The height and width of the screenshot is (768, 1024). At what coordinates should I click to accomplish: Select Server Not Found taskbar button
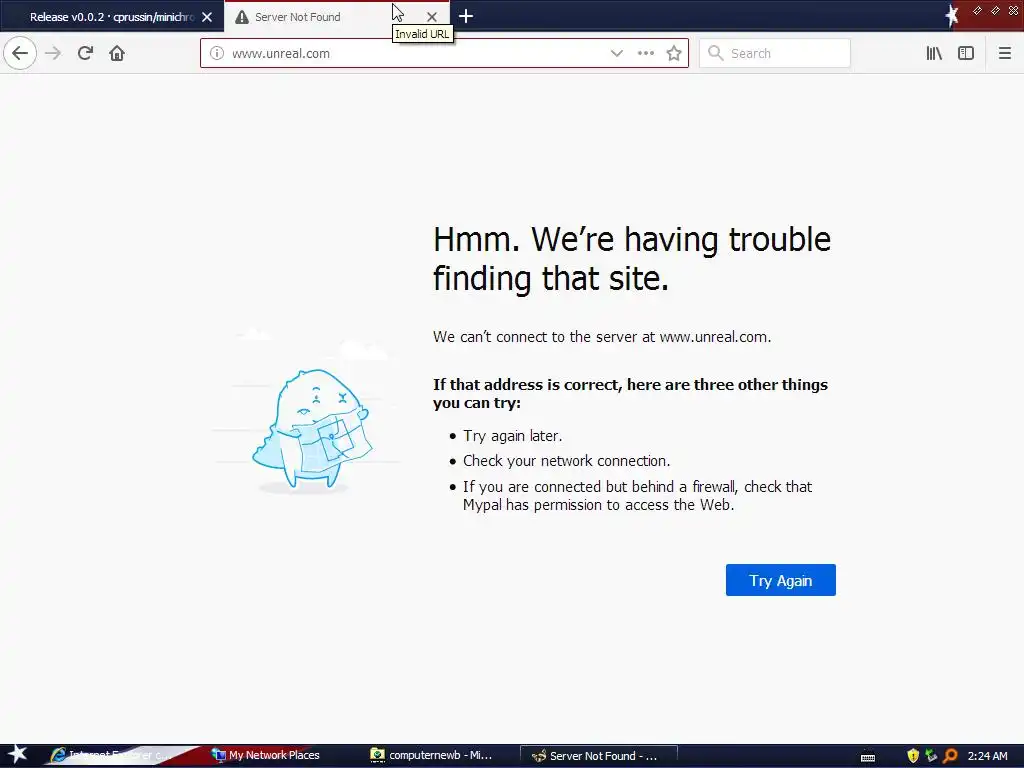tap(598, 756)
